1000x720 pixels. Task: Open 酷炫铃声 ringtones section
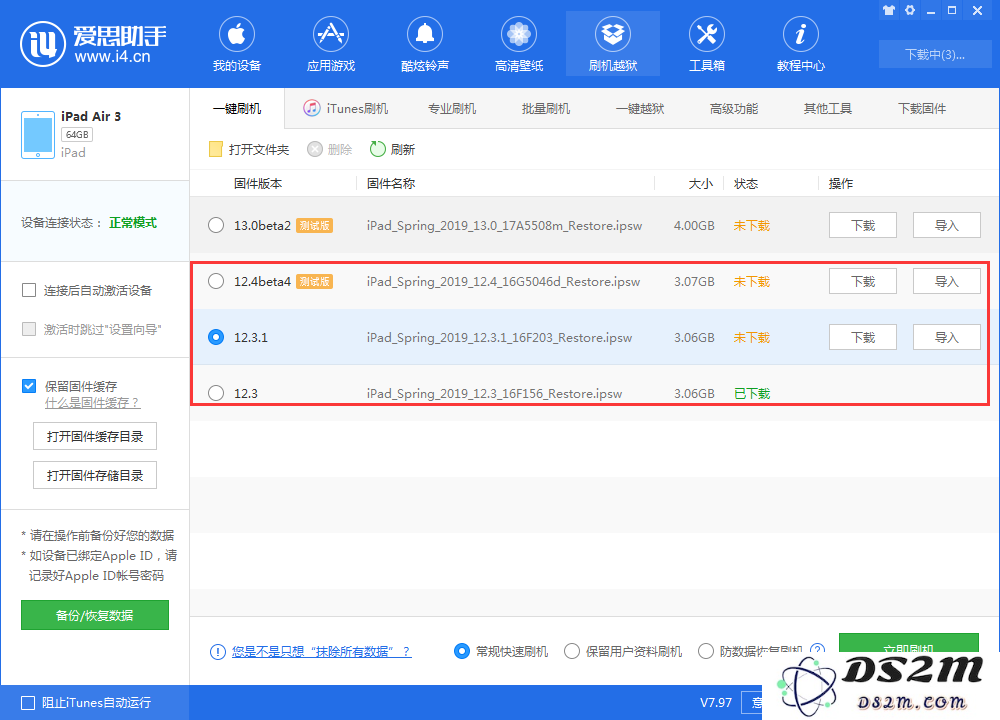425,43
